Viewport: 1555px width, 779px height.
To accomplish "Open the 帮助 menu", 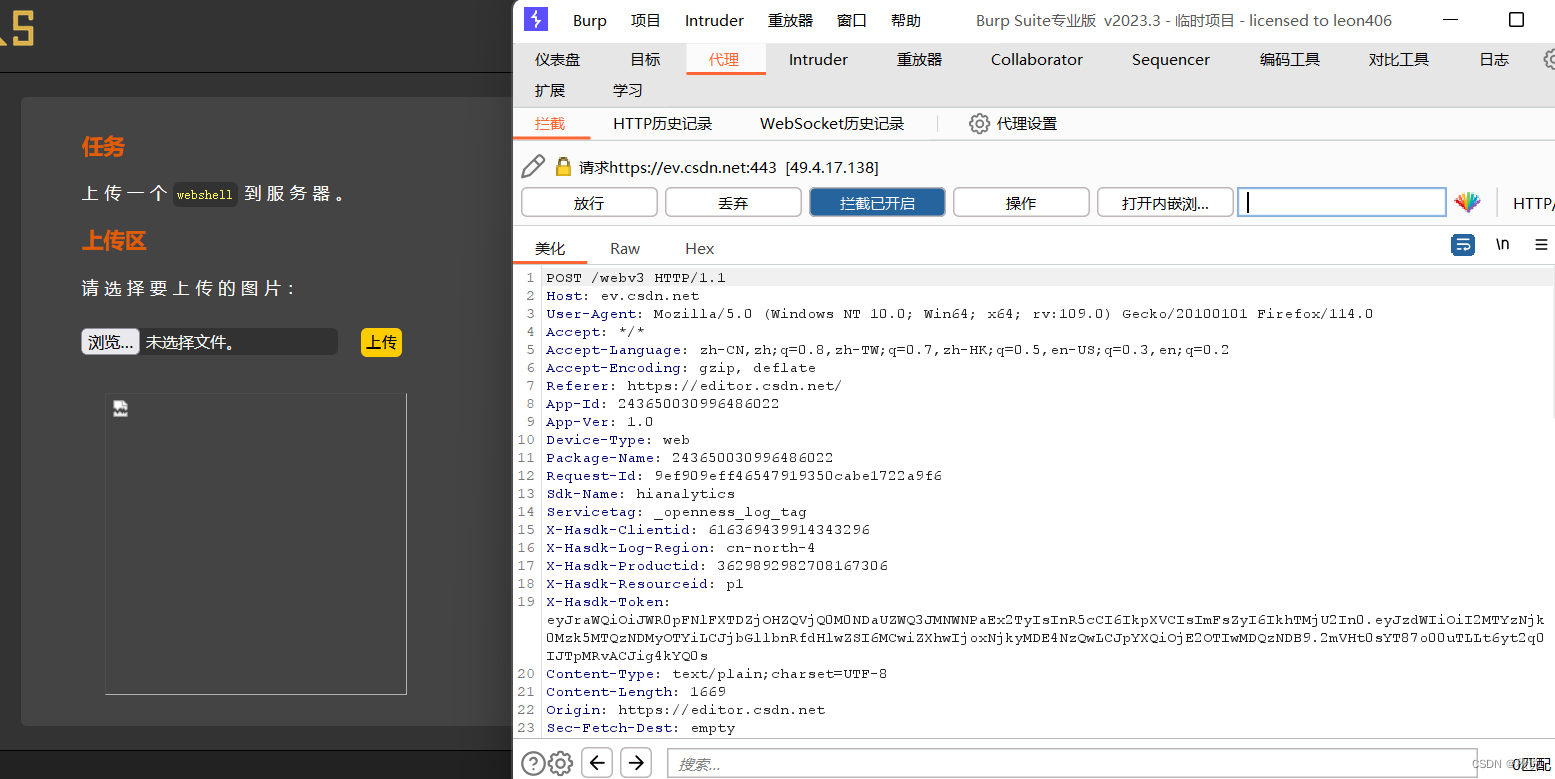I will pos(906,20).
